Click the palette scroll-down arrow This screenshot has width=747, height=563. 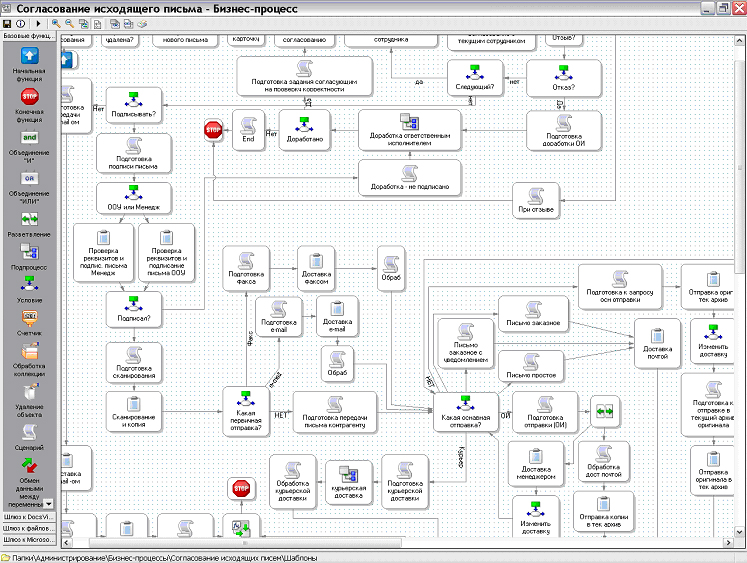coord(49,502)
